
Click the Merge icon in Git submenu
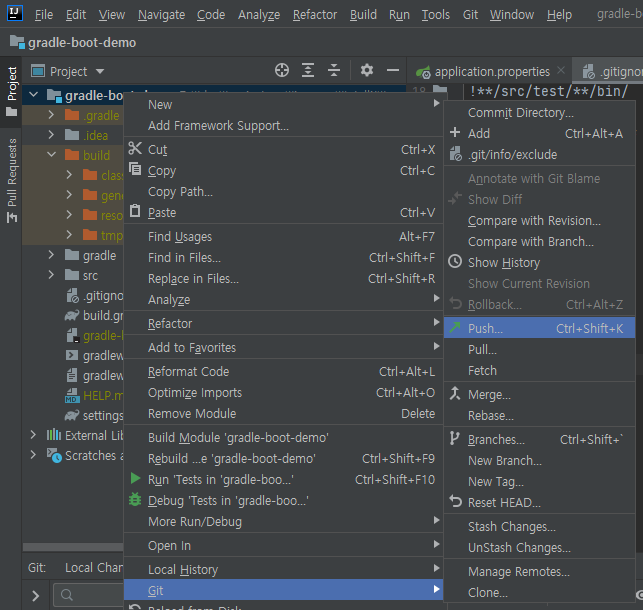[455, 394]
